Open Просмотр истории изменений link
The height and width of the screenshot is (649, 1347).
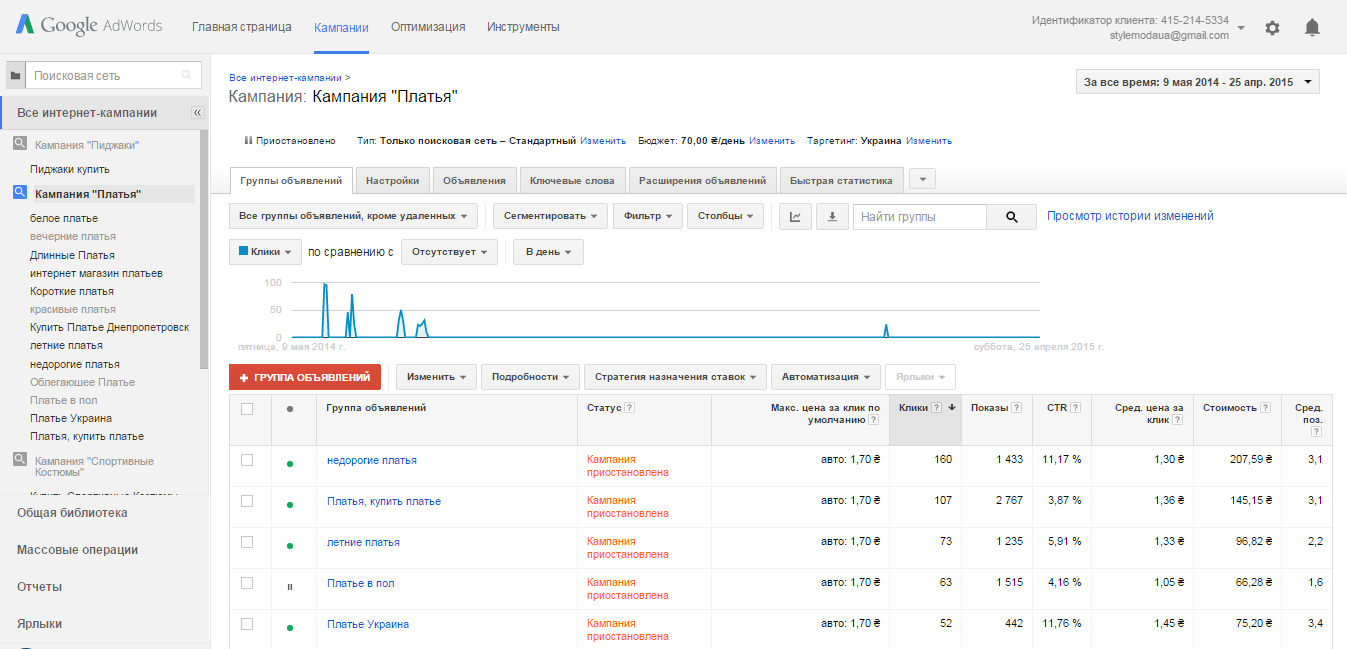pyautogui.click(x=1130, y=216)
